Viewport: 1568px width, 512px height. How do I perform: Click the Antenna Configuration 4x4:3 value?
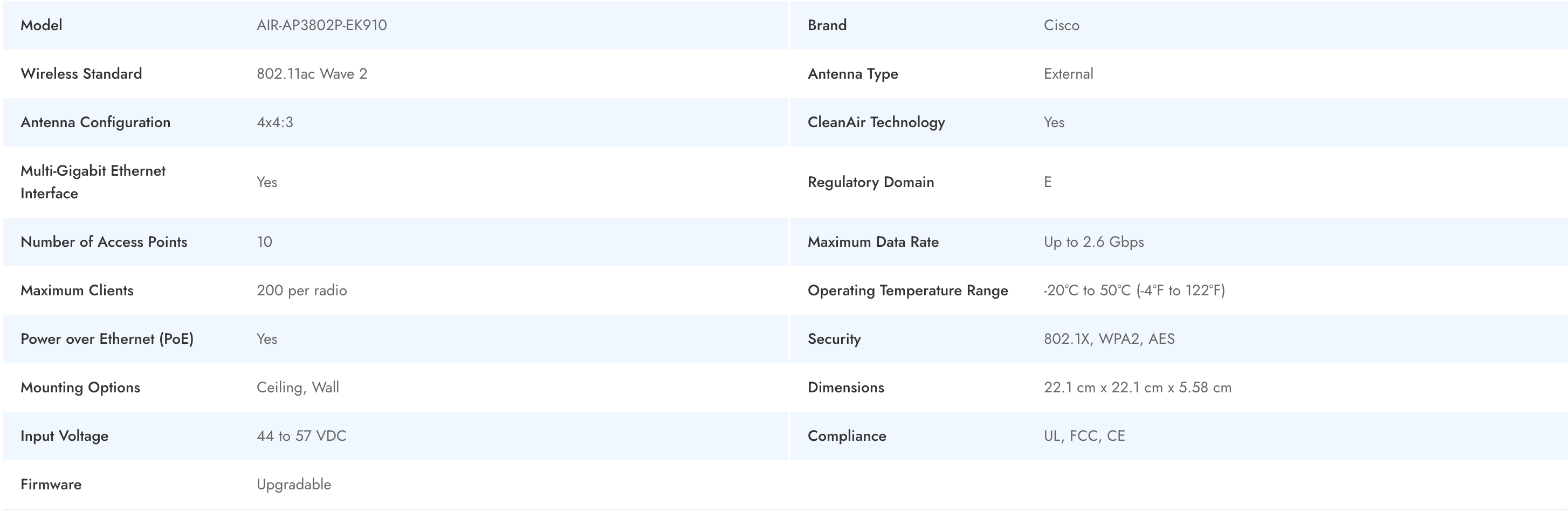point(274,122)
